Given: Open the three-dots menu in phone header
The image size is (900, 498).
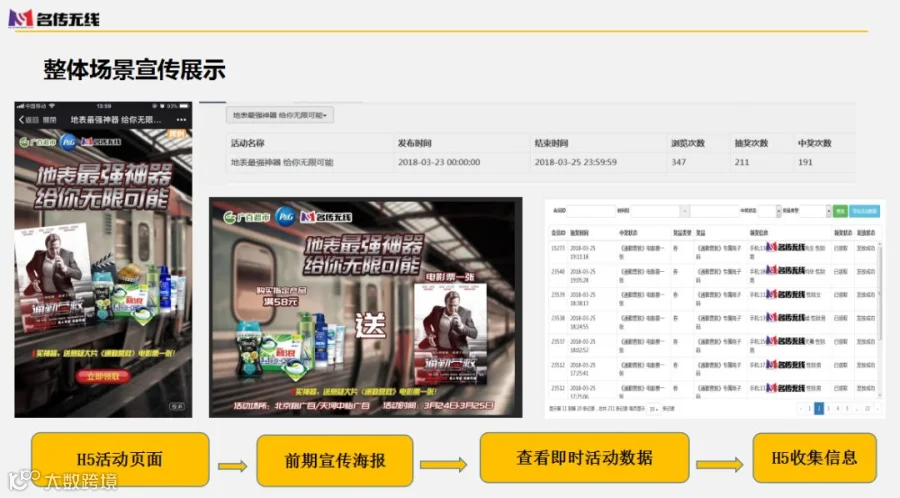Looking at the screenshot, I should [181, 120].
